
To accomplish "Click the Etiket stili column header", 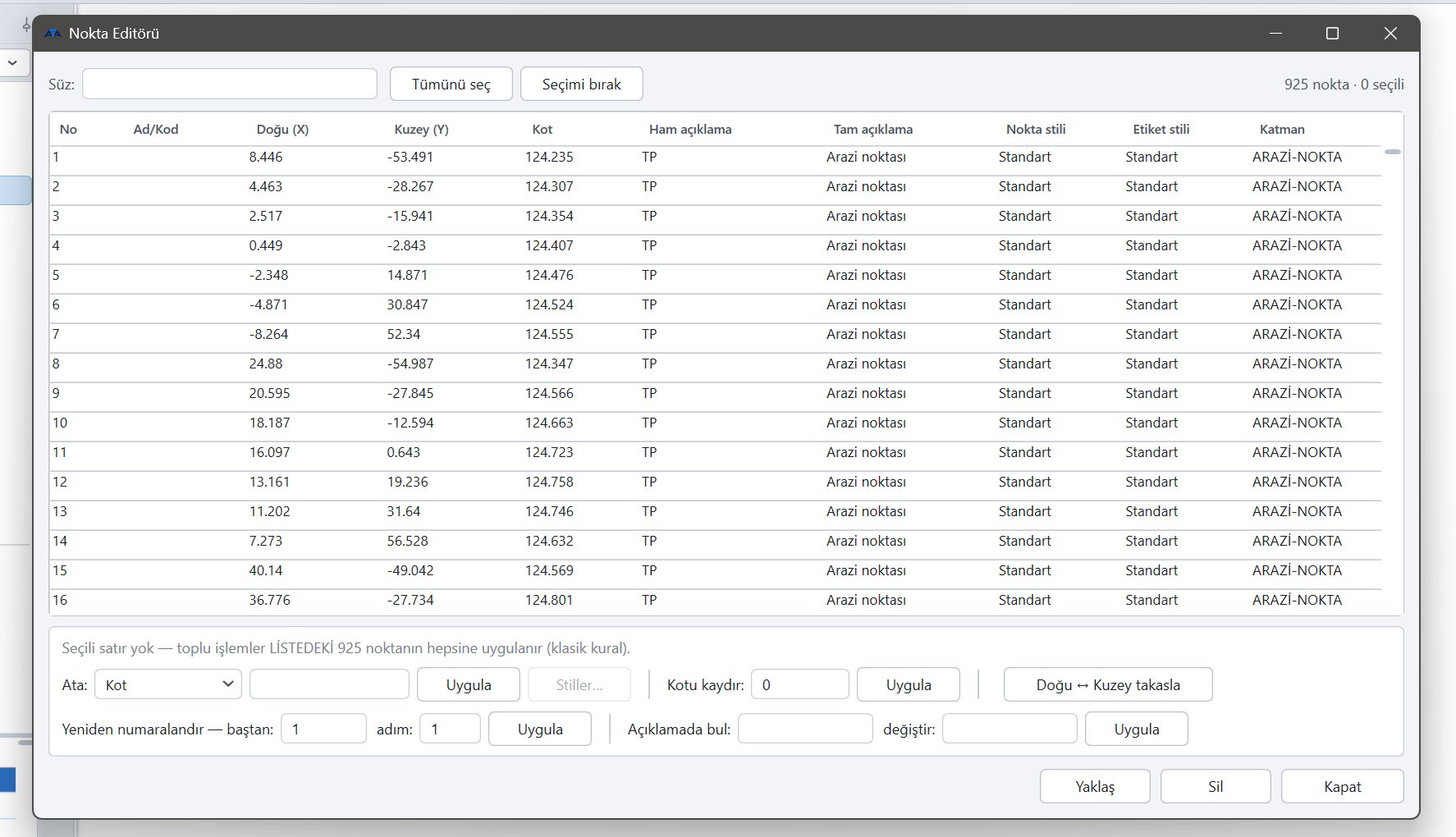I will (x=1161, y=129).
